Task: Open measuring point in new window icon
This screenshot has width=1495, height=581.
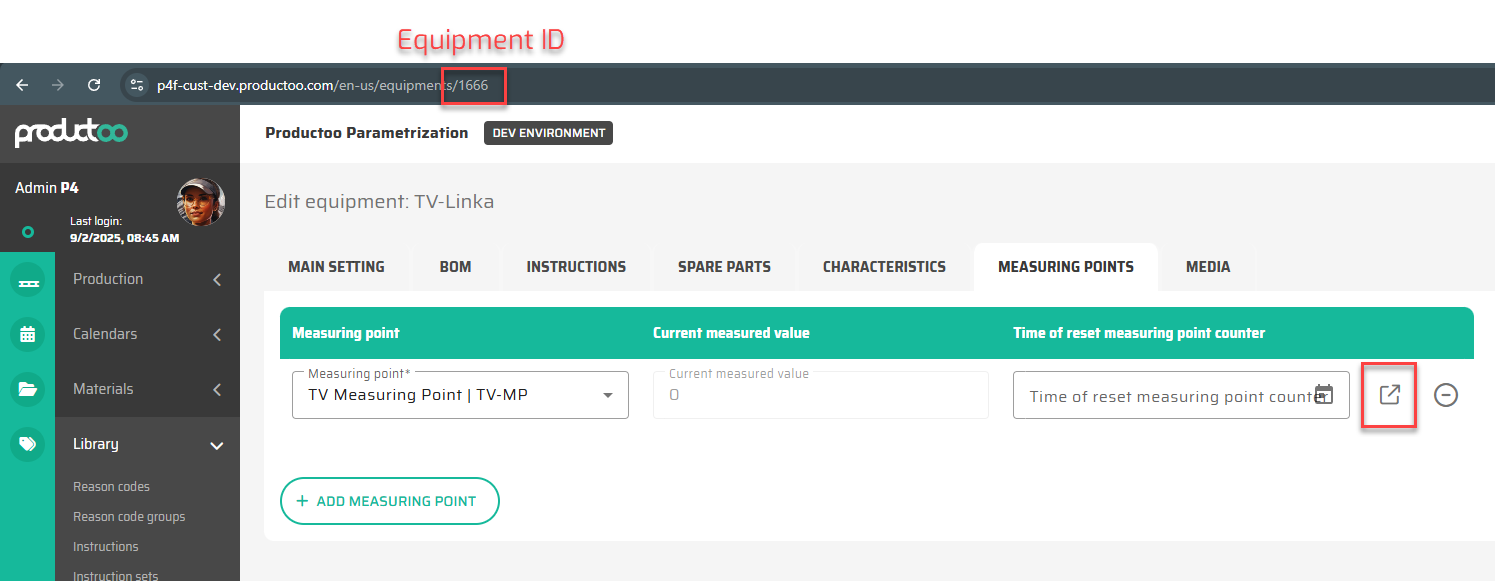Action: click(1389, 395)
